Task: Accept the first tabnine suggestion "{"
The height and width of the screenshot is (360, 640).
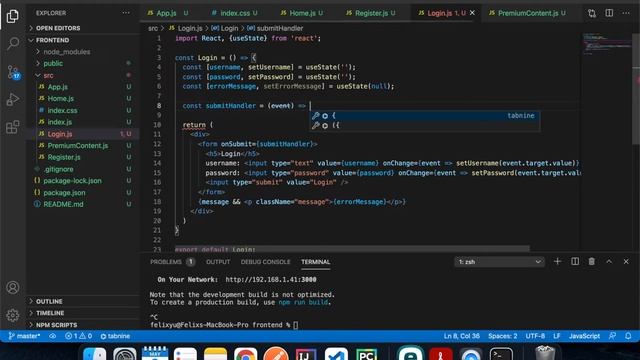Action: point(424,116)
